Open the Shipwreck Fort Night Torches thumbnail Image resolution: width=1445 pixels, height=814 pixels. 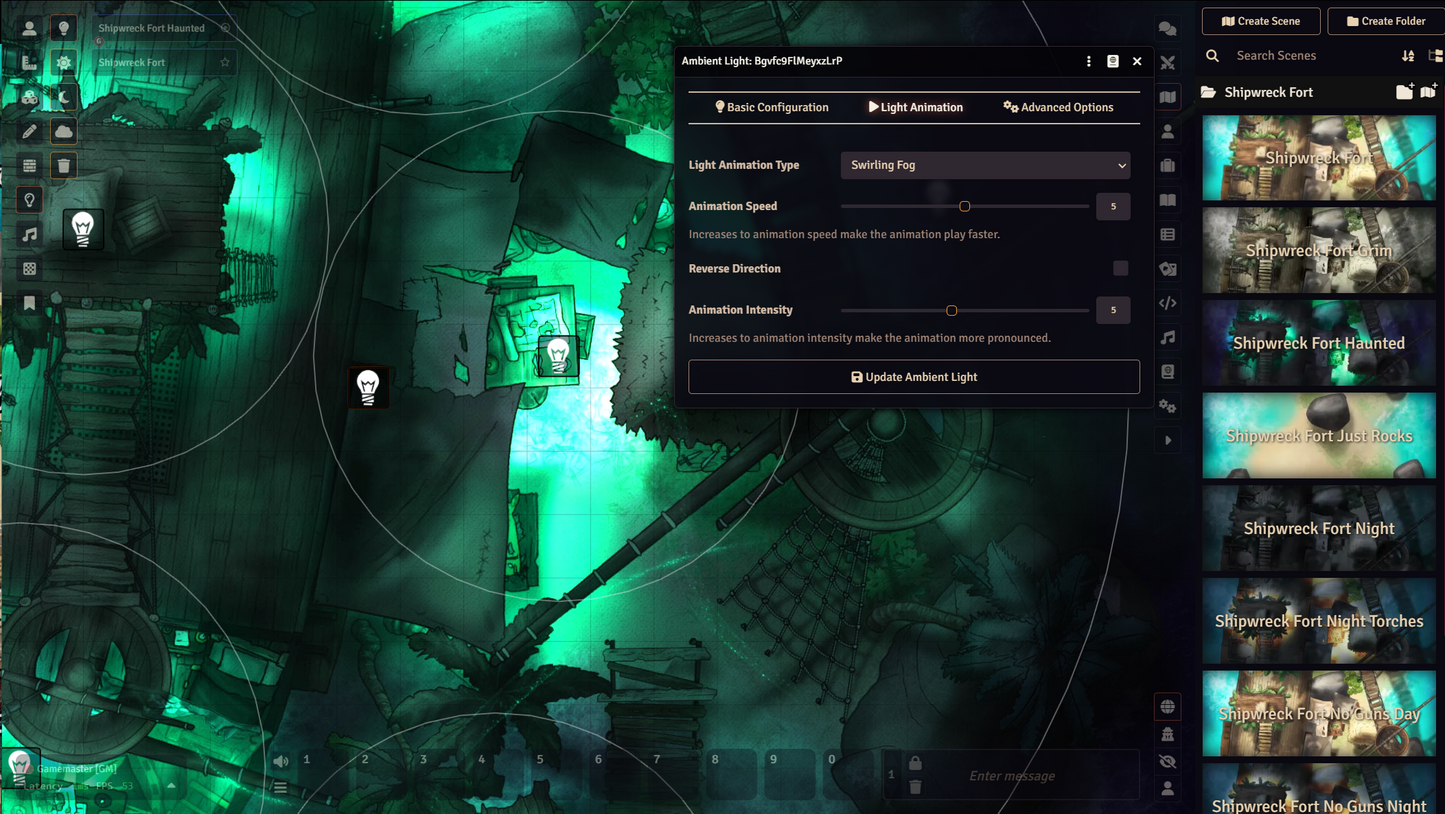pos(1319,621)
